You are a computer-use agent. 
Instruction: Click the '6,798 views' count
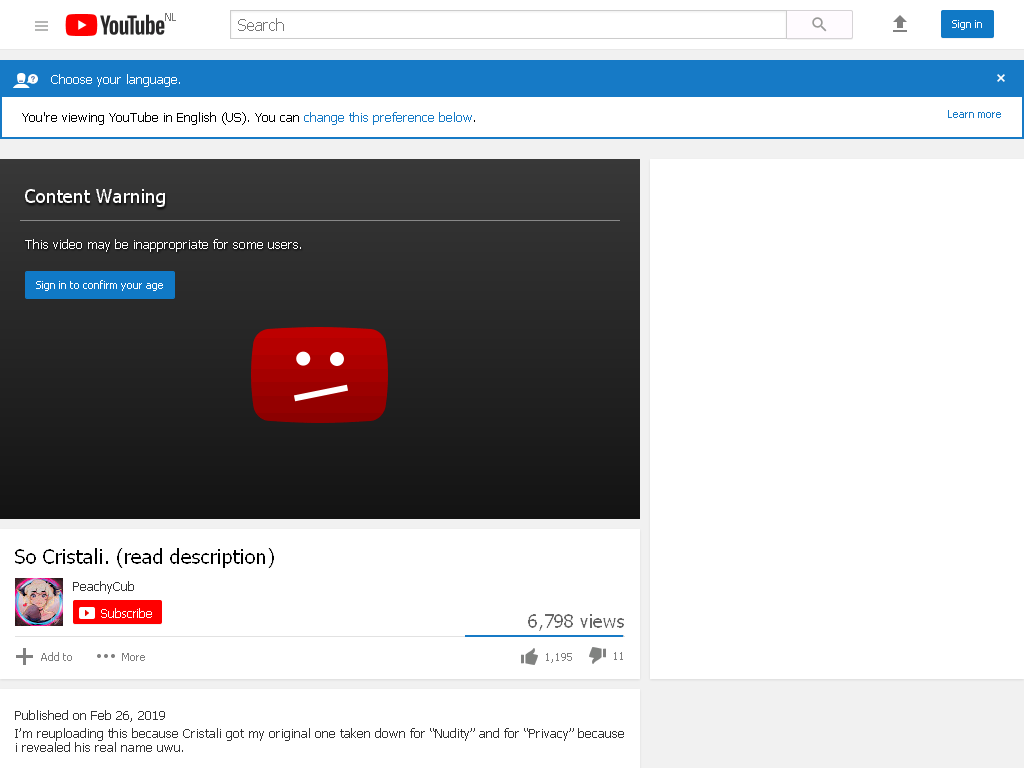pos(575,621)
